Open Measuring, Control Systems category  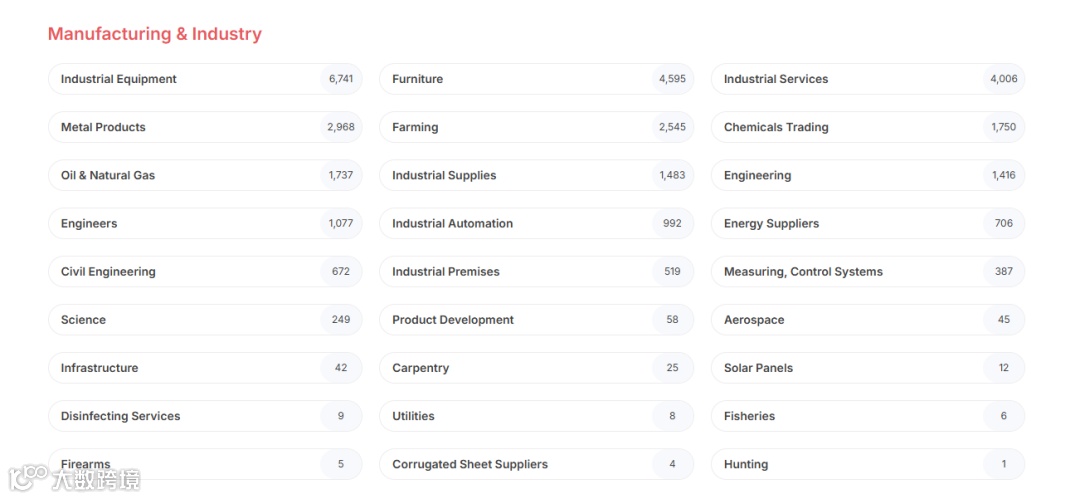coord(803,271)
